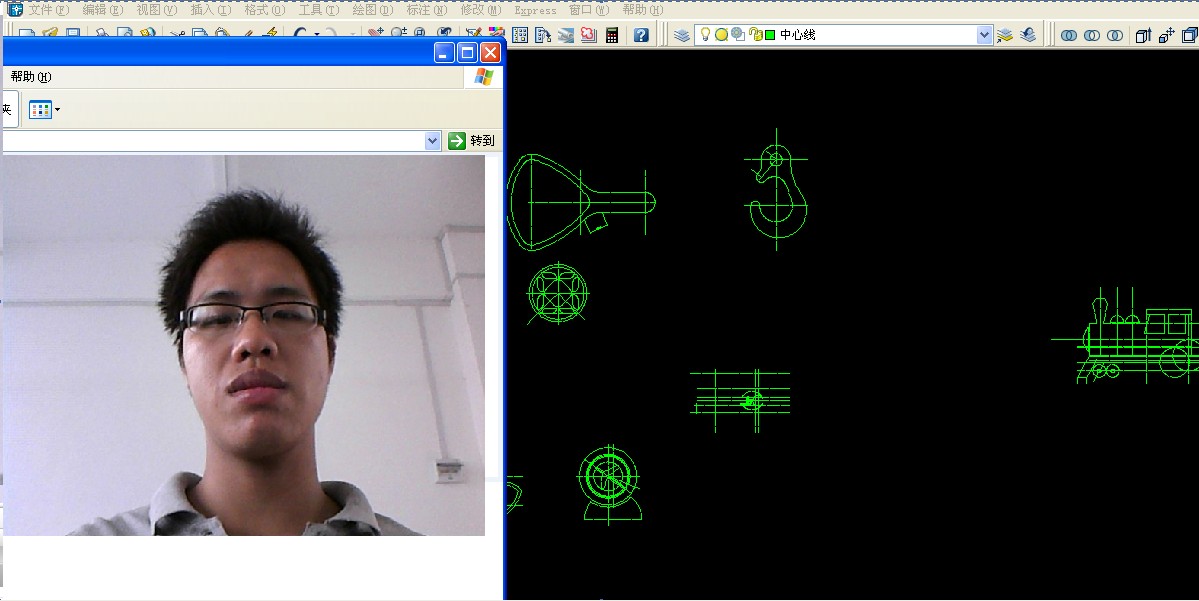This screenshot has height=601, width=1199.
Task: Toggle the layer on/off lightbulb
Action: click(705, 35)
